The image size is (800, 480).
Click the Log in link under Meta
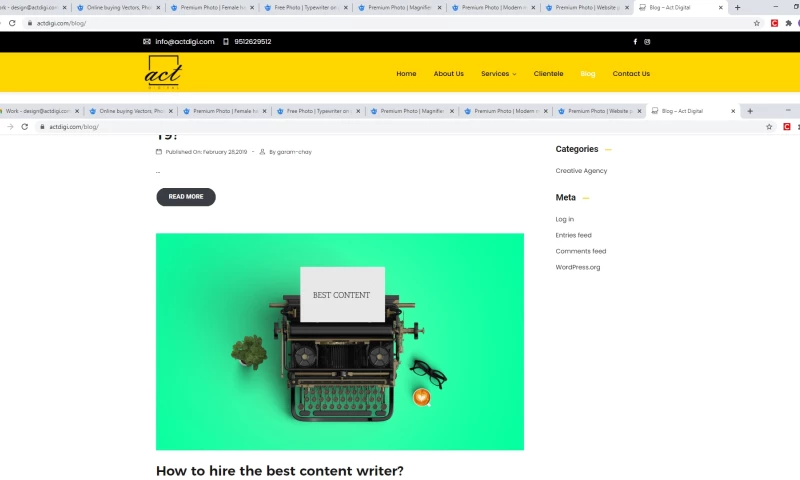coord(564,219)
